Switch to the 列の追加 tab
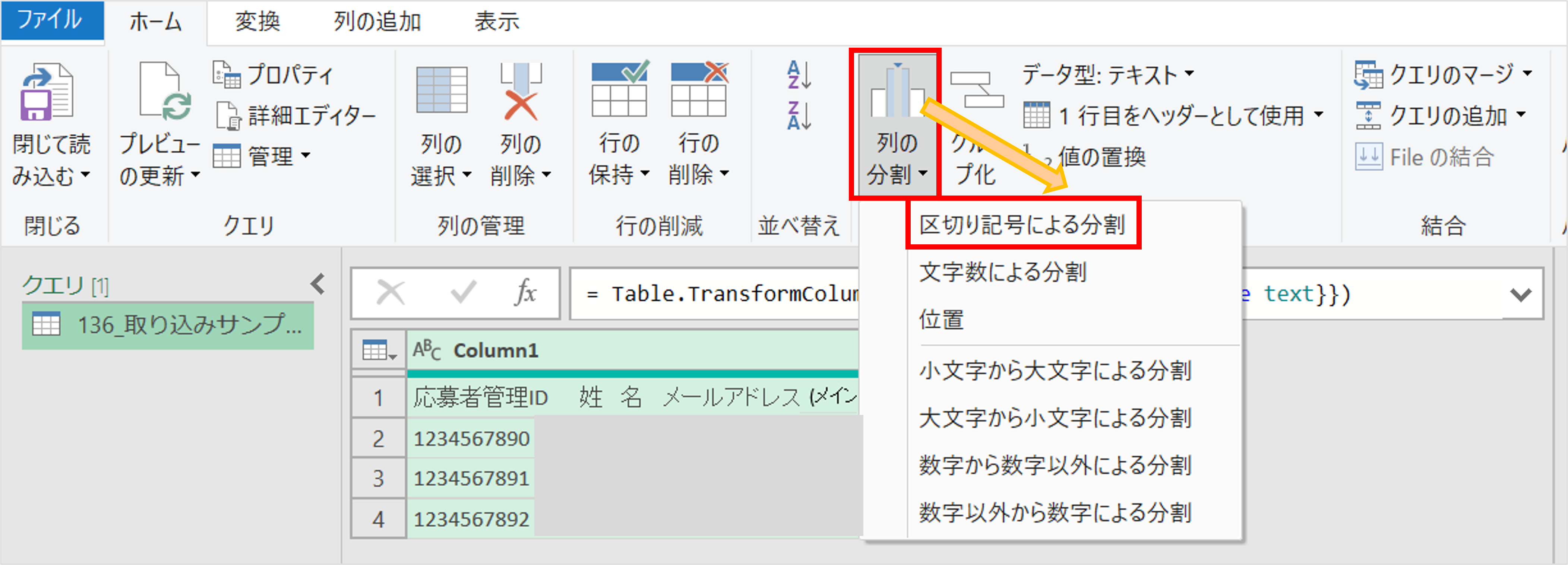This screenshot has width=1568, height=565. pos(377,22)
